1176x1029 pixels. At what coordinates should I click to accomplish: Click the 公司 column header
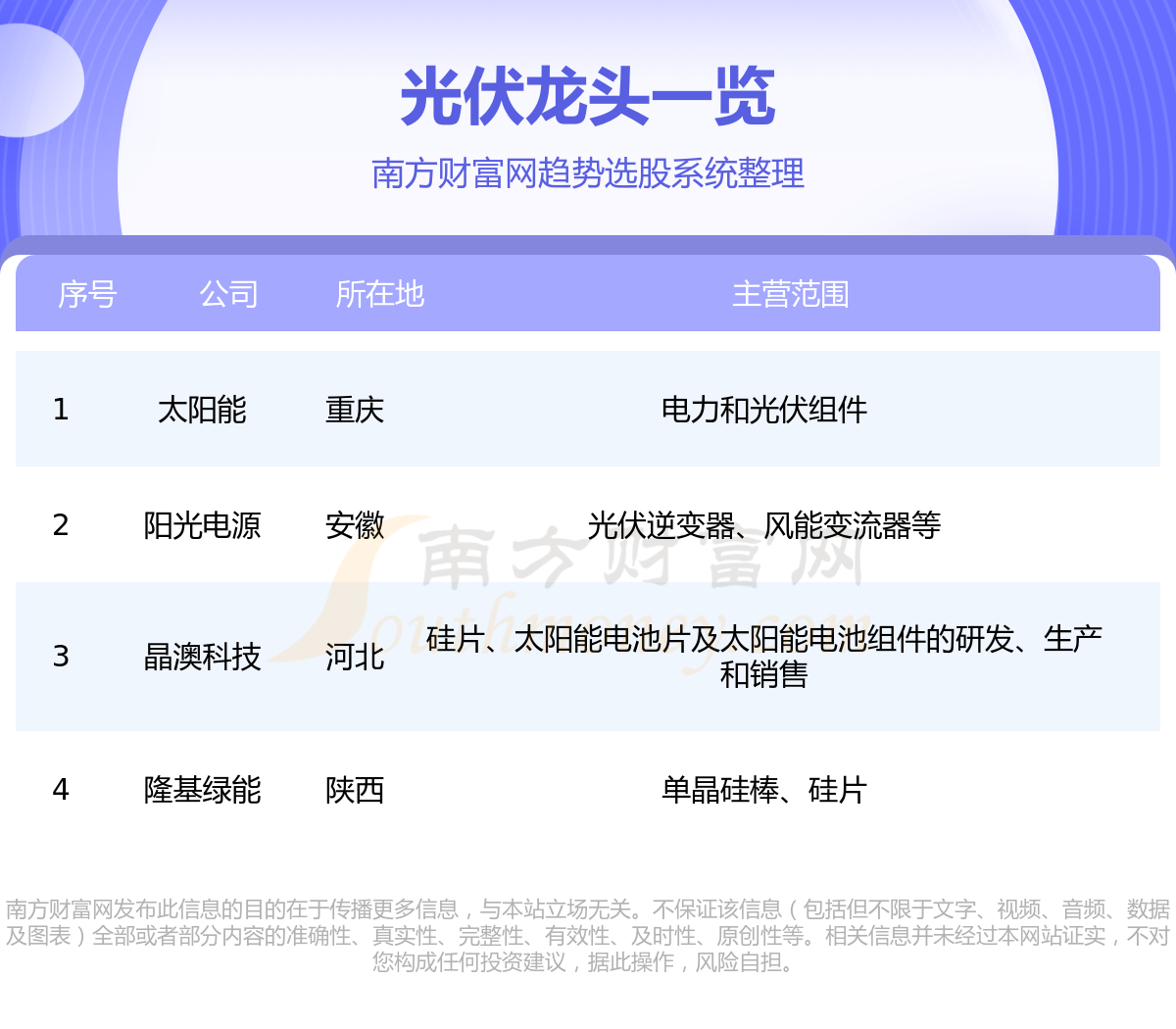tap(228, 294)
